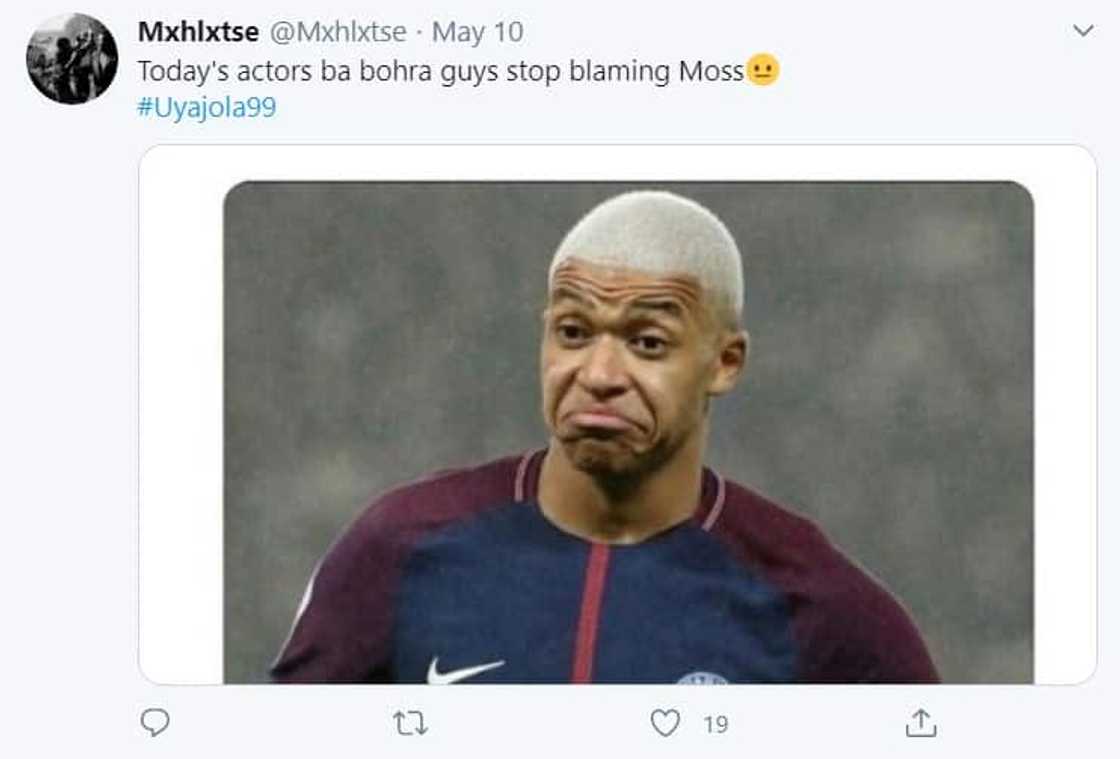Open the tweet's May 10 timestamp
1120x759 pixels.
(x=477, y=32)
